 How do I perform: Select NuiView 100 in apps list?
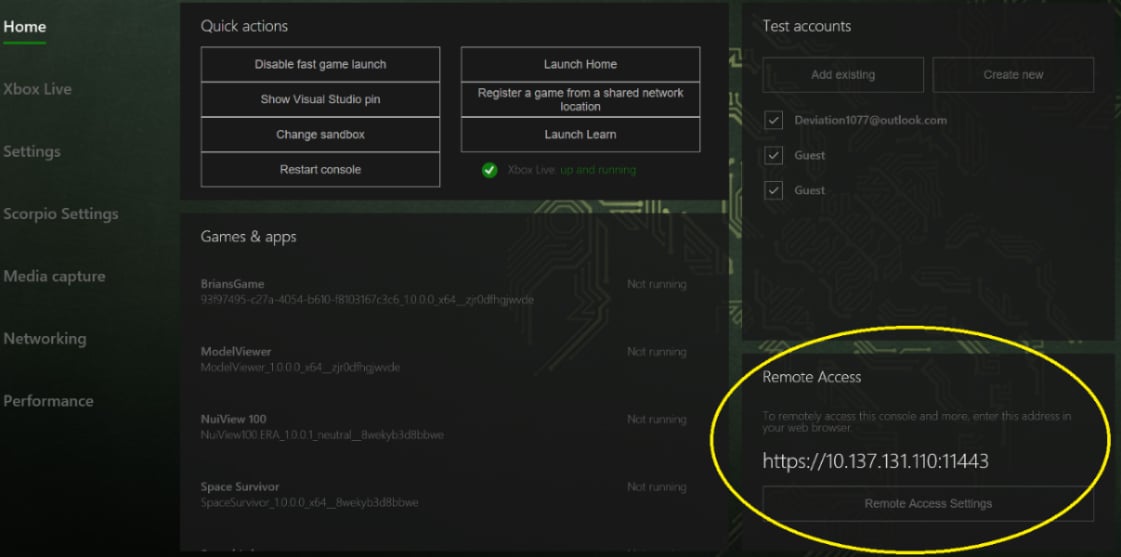point(233,419)
